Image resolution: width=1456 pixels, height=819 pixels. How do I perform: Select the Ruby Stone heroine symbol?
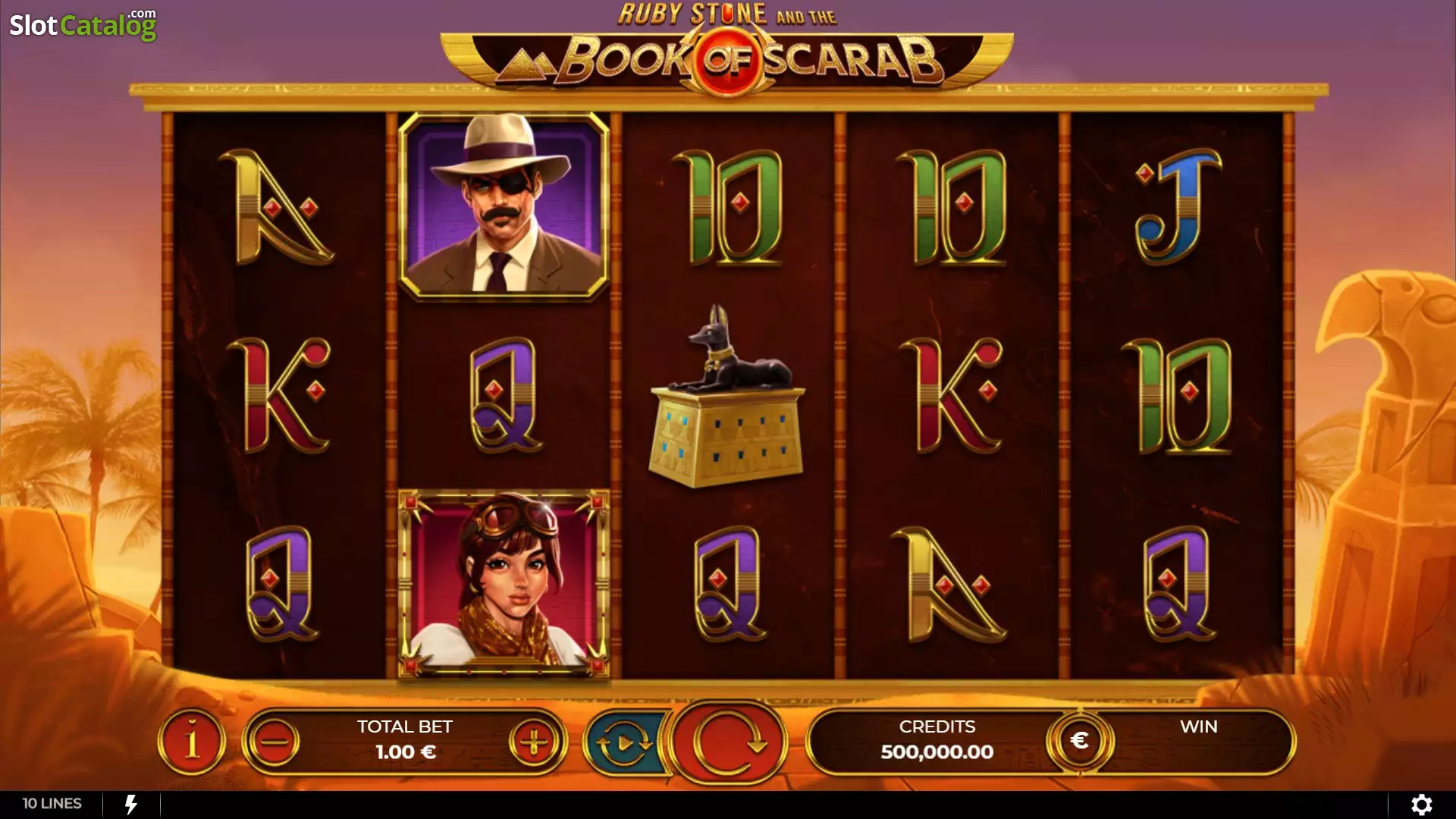coord(504,584)
